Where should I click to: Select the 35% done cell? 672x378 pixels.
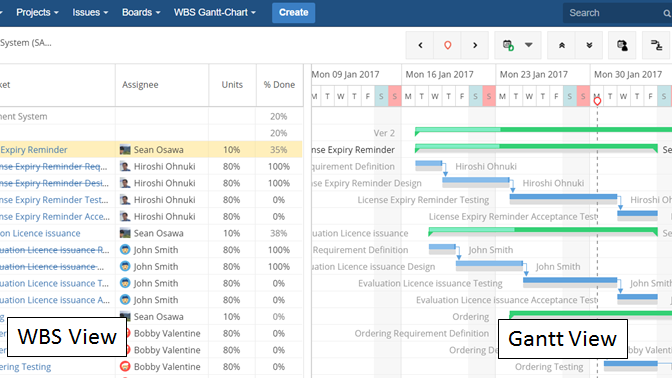pyautogui.click(x=279, y=150)
